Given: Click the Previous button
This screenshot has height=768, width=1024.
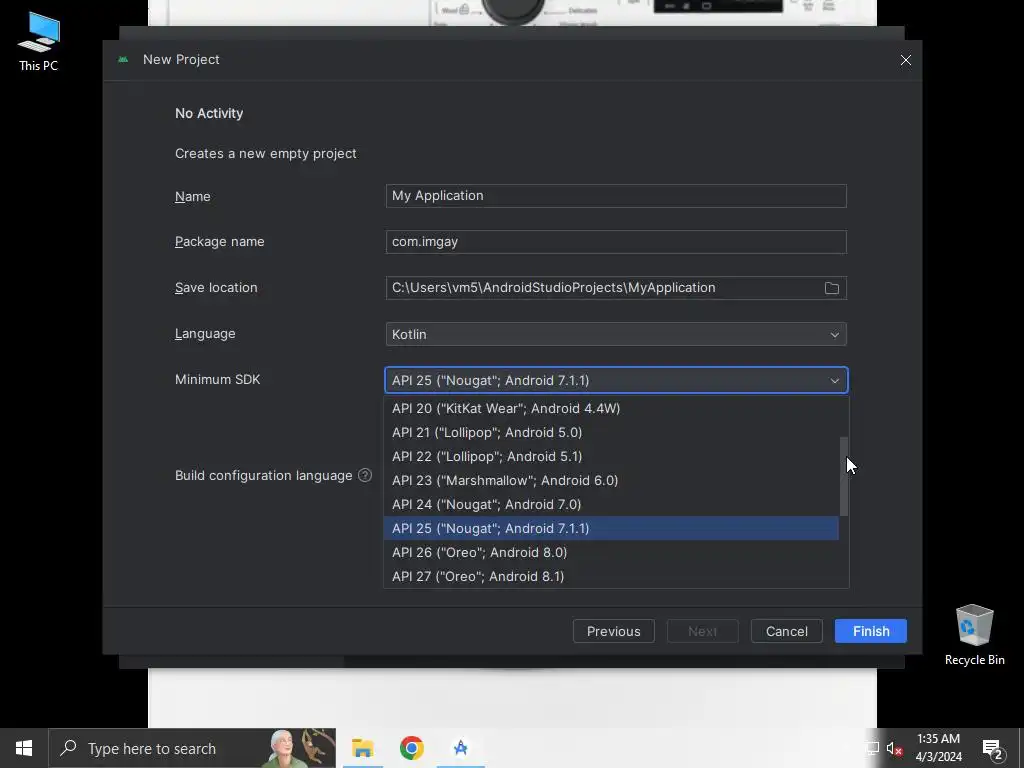Looking at the screenshot, I should click(x=613, y=632).
